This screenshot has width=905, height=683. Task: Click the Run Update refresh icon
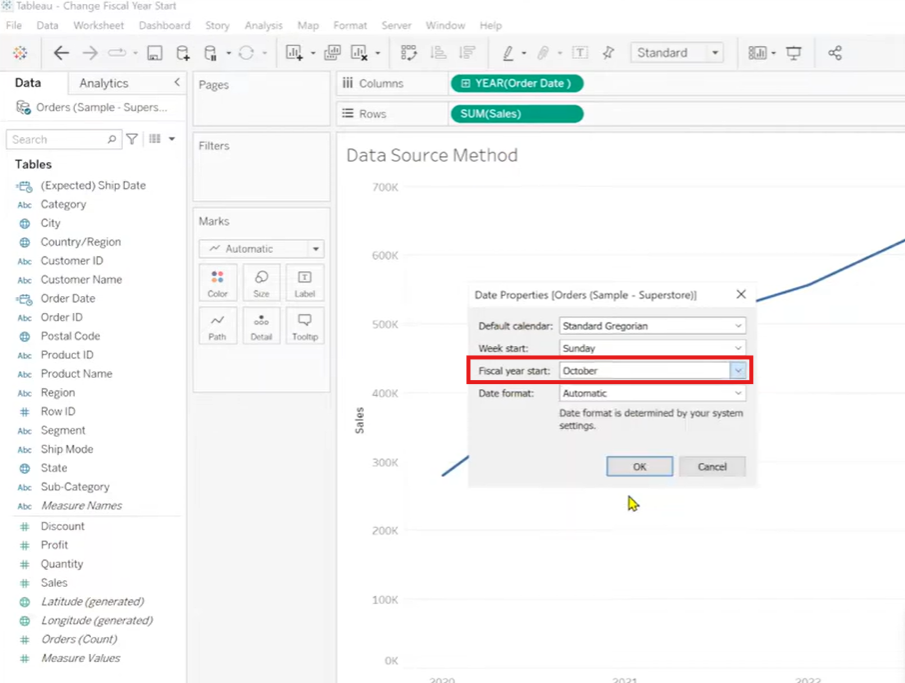point(246,53)
